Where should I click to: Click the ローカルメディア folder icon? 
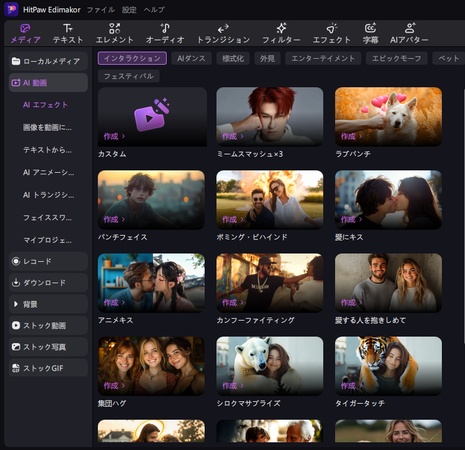click(x=16, y=61)
